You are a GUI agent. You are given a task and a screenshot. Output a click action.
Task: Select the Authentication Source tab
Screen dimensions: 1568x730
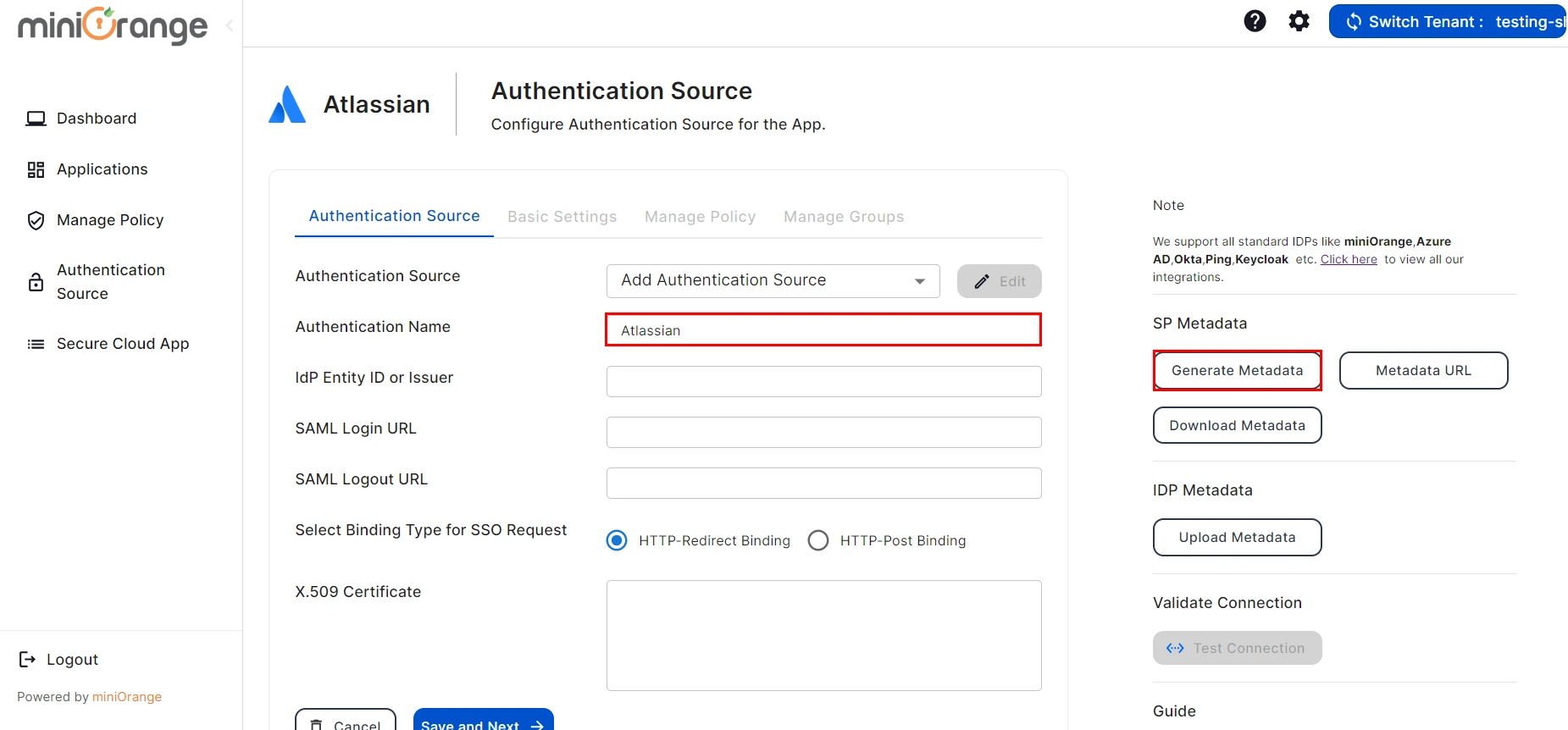(x=394, y=216)
